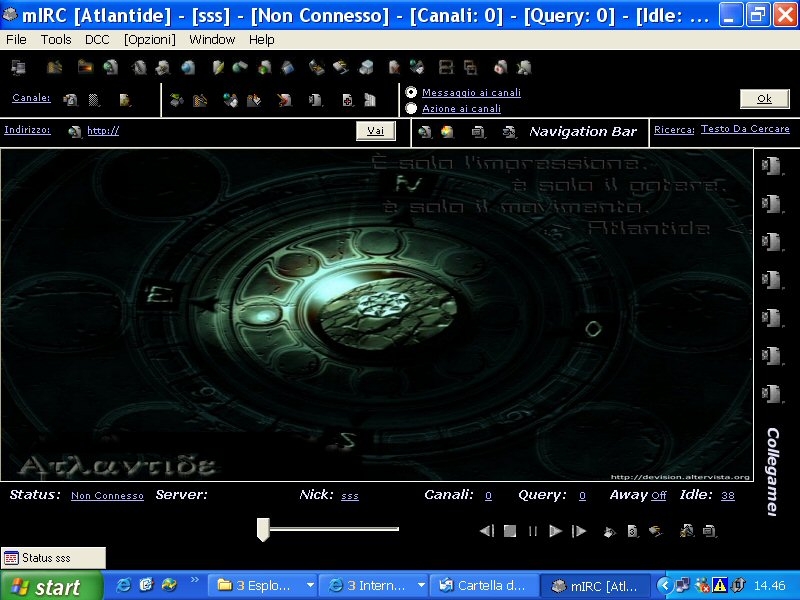Image resolution: width=800 pixels, height=600 pixels.
Task: Click the globe icon beside the Indirizzo address
Action: pos(75,131)
